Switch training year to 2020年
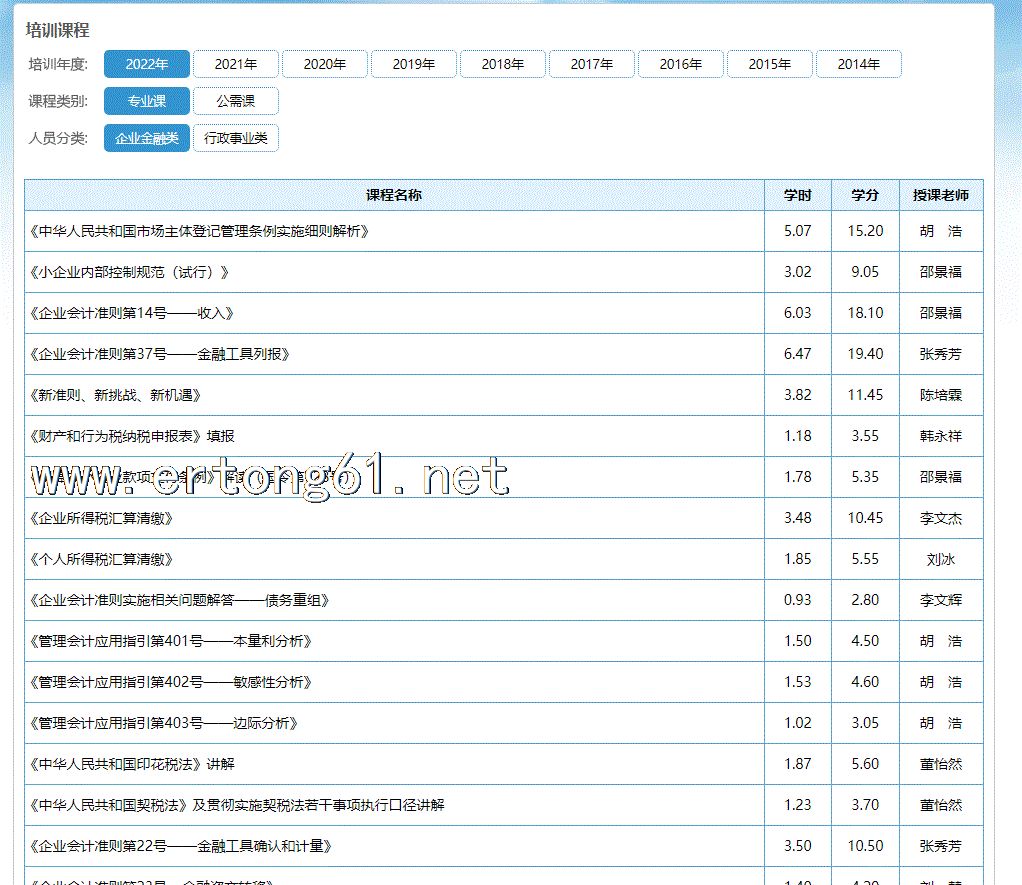The height and width of the screenshot is (885, 1022). (x=324, y=64)
